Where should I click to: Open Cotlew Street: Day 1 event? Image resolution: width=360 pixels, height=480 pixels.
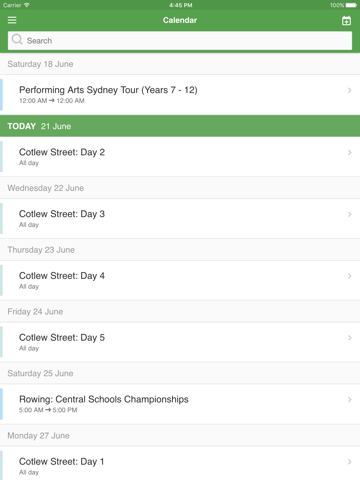click(180, 463)
